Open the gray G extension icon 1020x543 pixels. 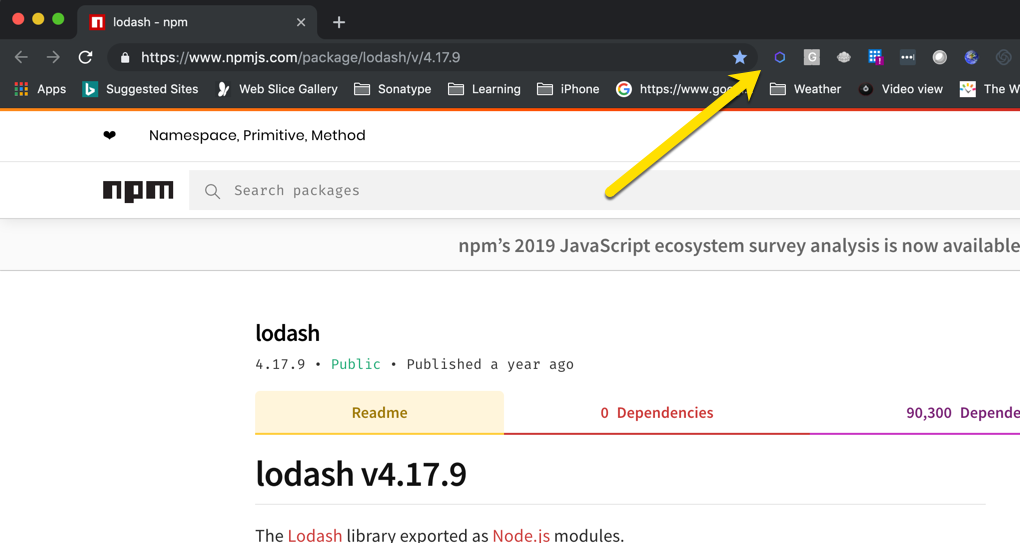tap(811, 57)
